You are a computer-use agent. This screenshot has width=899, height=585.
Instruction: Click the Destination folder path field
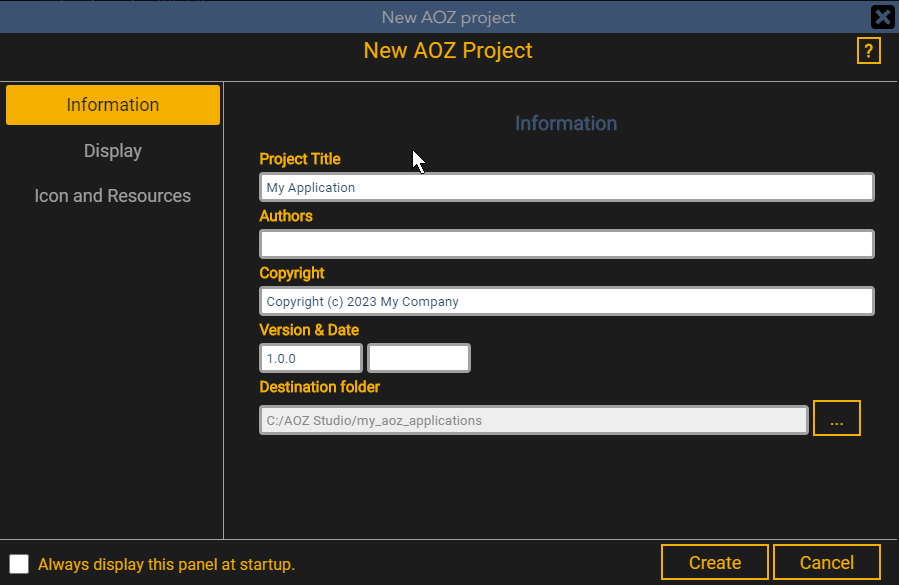(533, 420)
